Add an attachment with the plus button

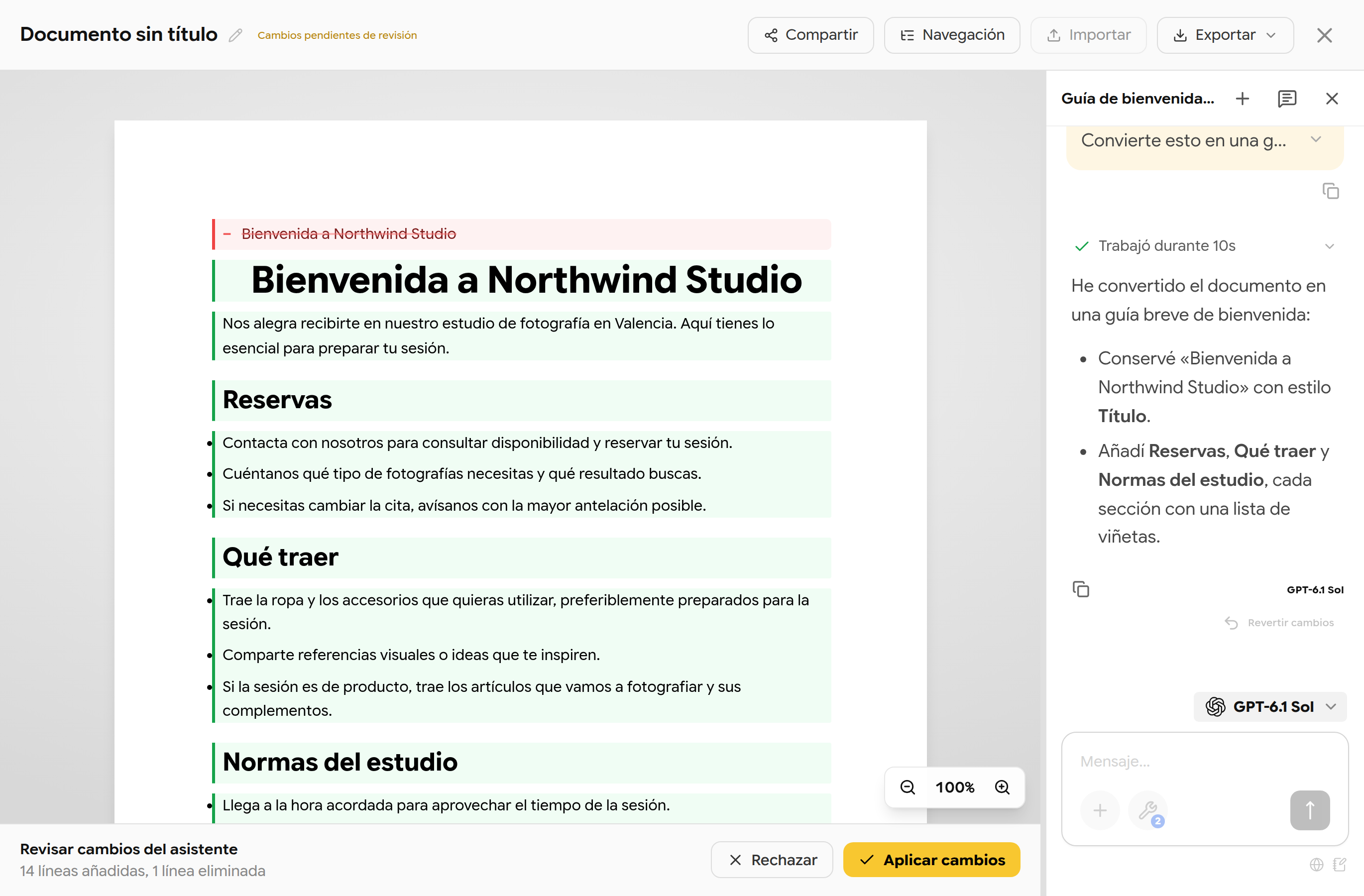(1100, 810)
